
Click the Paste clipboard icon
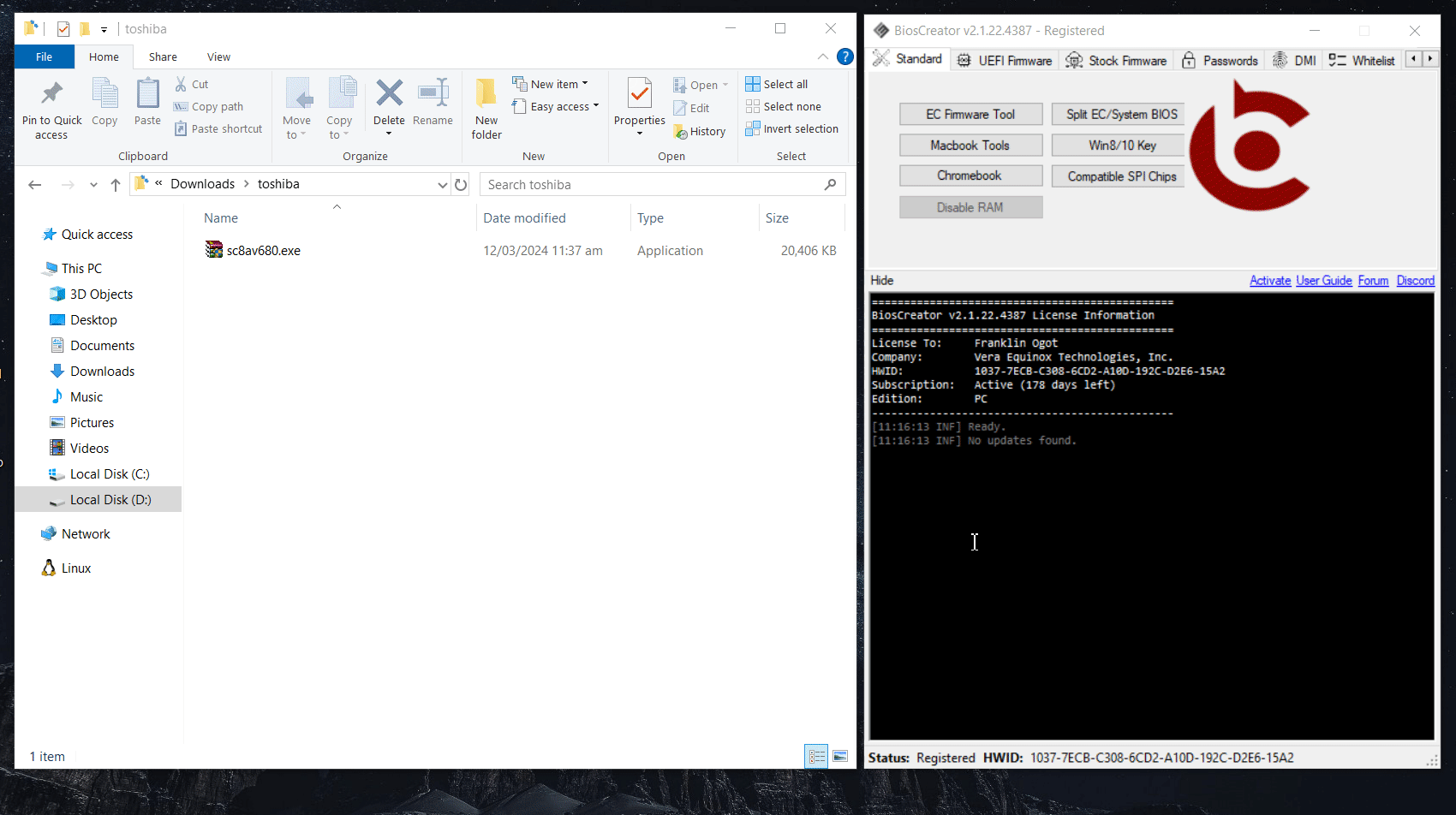tap(147, 93)
